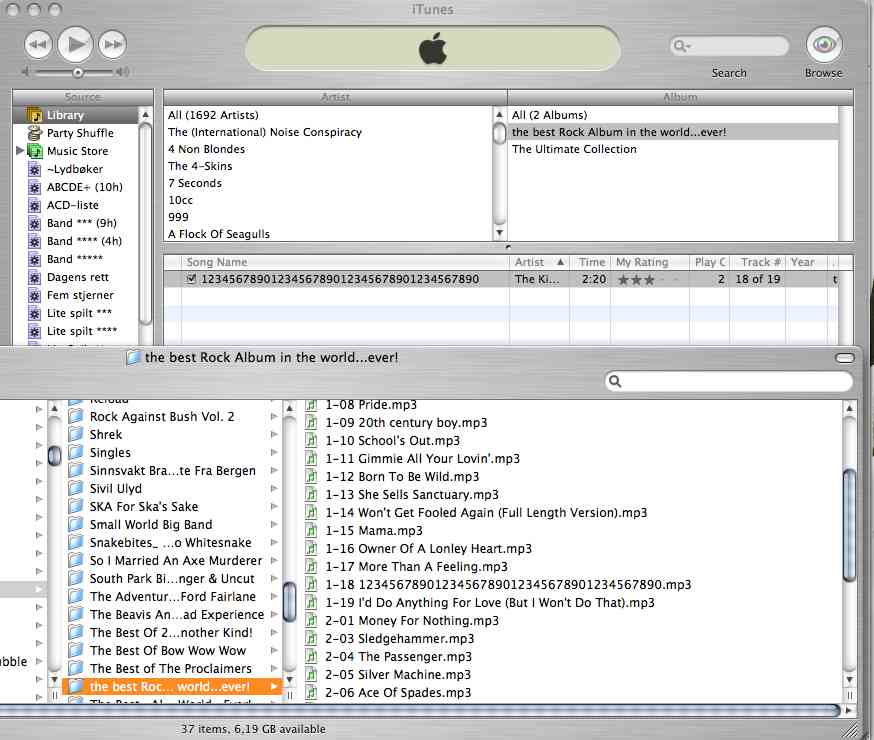Image resolution: width=874 pixels, height=740 pixels.
Task: Select file 2-01 Money For Nothing.mp3
Action: pos(412,620)
